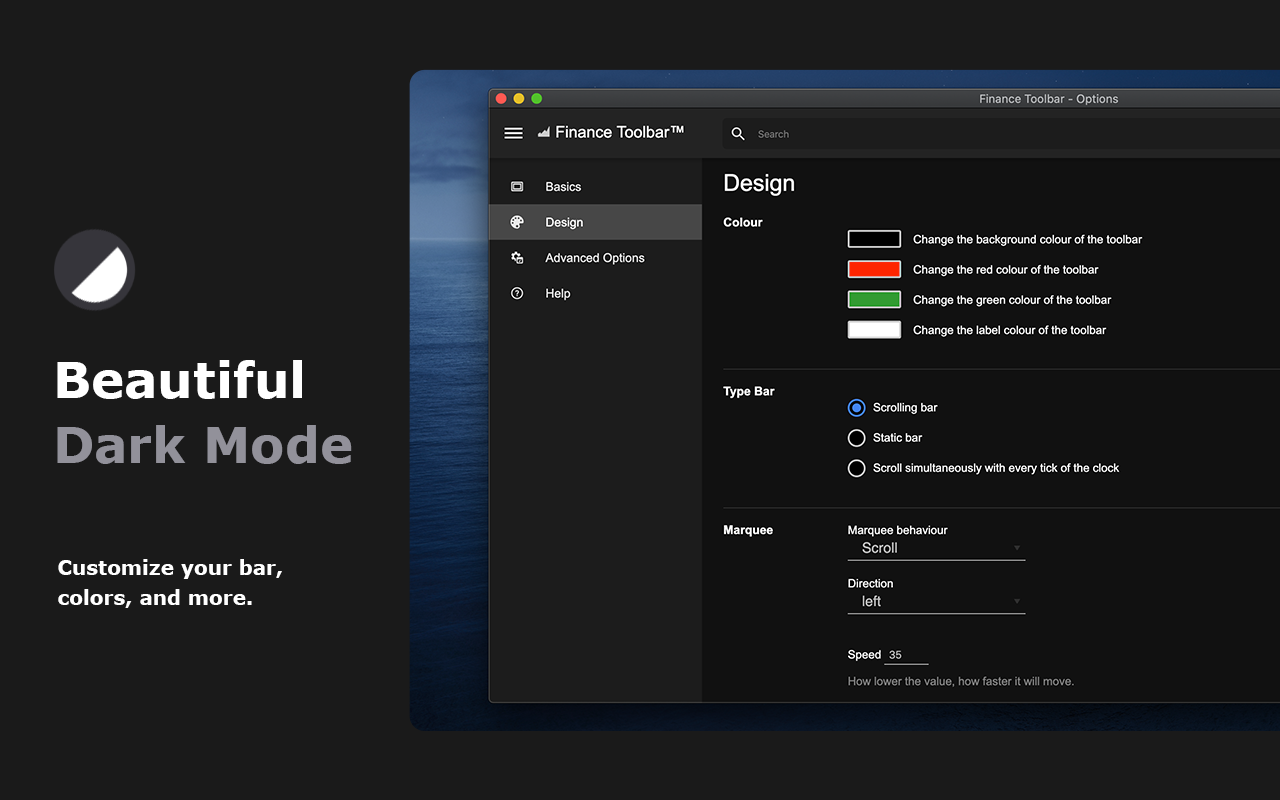Click 'Change the green colour of the toolbar' text

click(x=1012, y=300)
